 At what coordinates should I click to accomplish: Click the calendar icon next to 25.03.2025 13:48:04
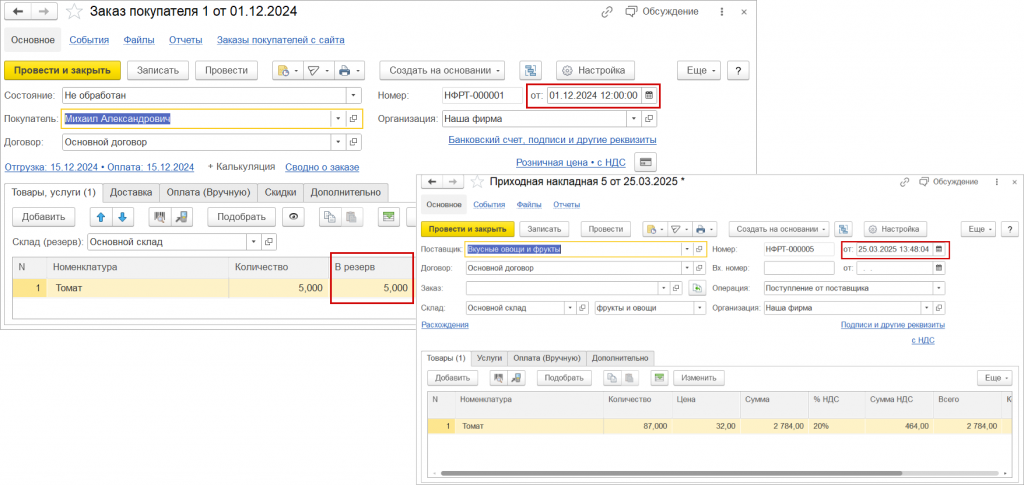click(939, 249)
